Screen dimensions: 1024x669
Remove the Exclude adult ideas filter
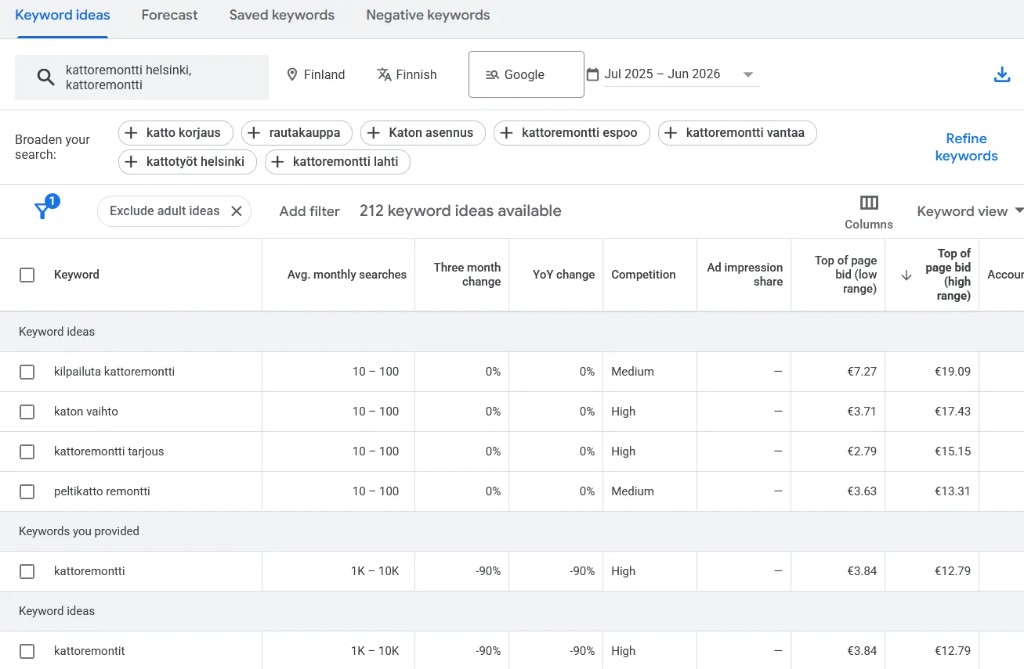(x=236, y=211)
